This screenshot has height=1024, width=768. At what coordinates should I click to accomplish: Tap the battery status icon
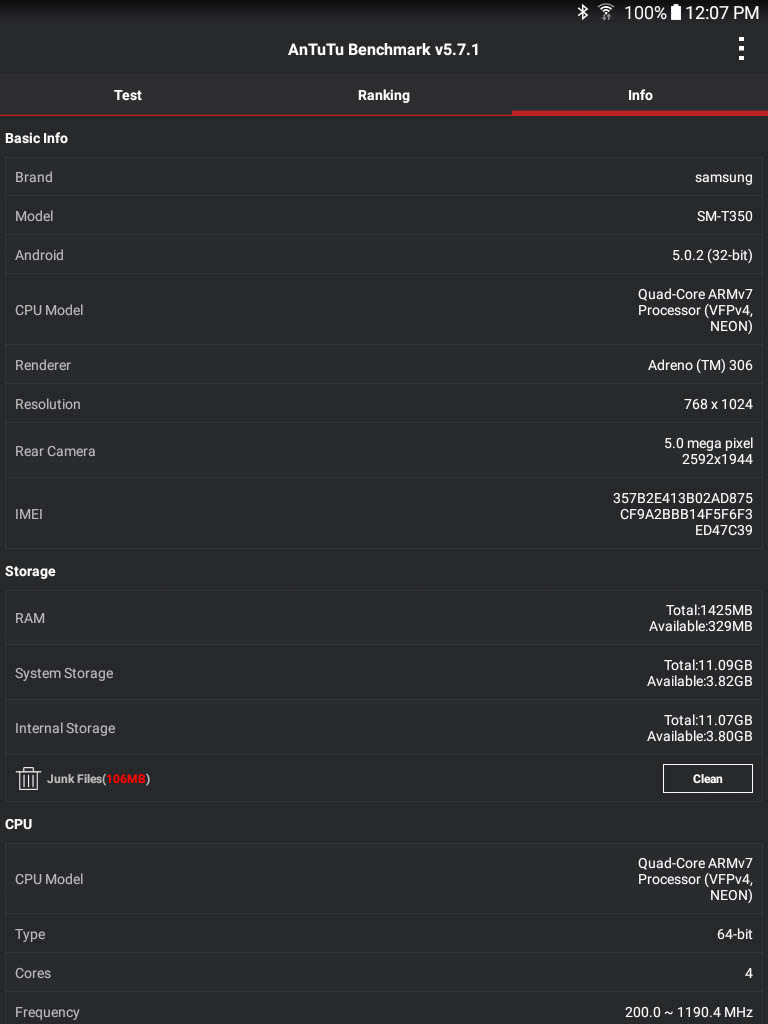click(676, 13)
